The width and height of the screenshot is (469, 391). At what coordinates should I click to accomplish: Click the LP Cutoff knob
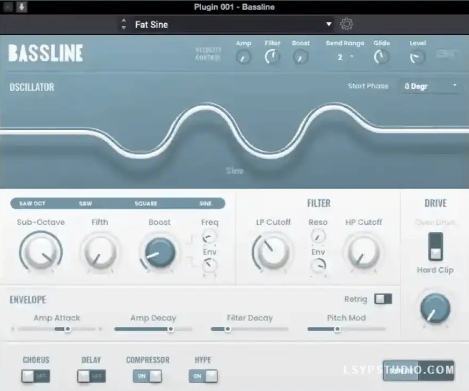point(272,252)
